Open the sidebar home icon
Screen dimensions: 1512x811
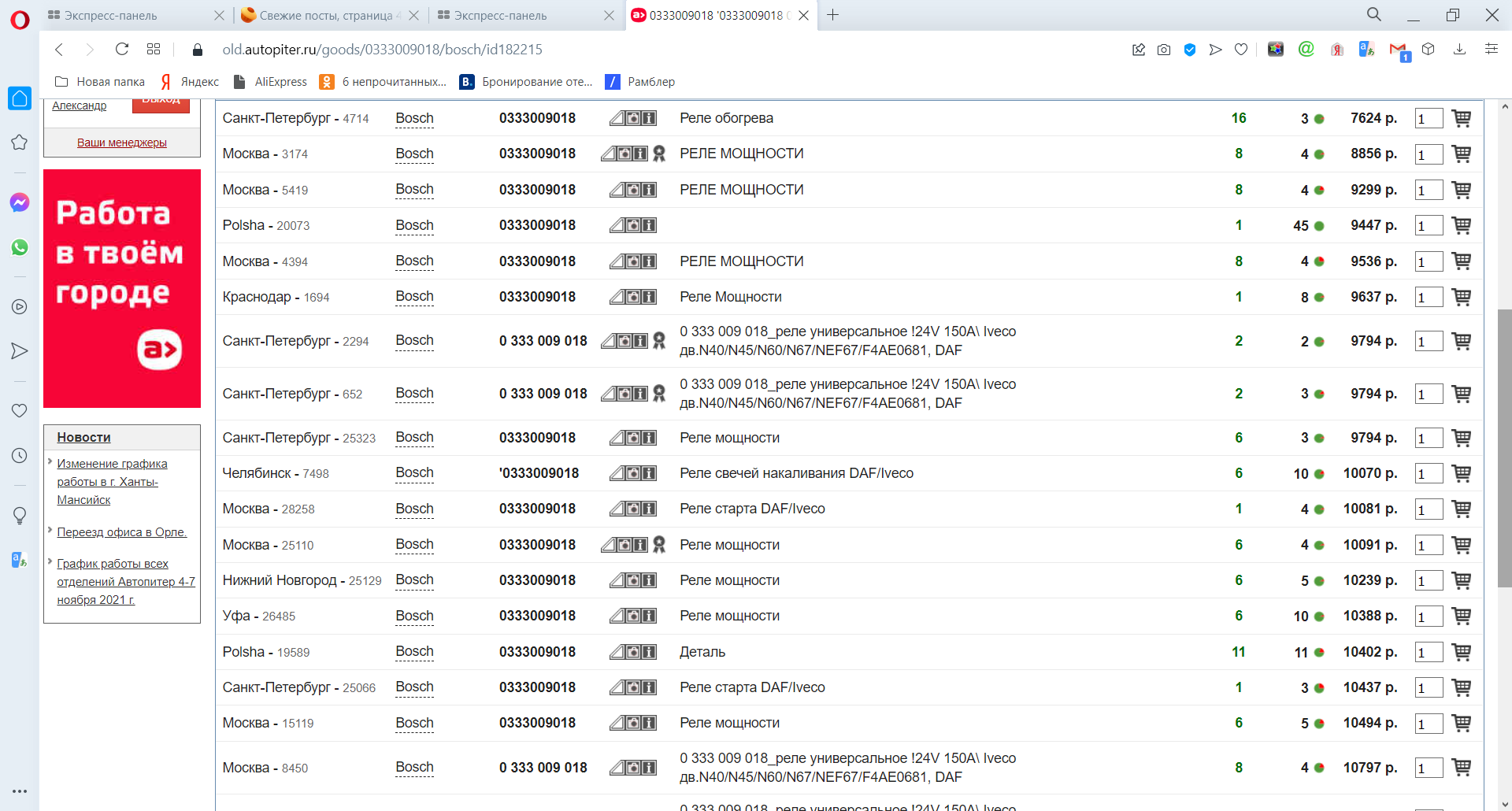coord(20,98)
